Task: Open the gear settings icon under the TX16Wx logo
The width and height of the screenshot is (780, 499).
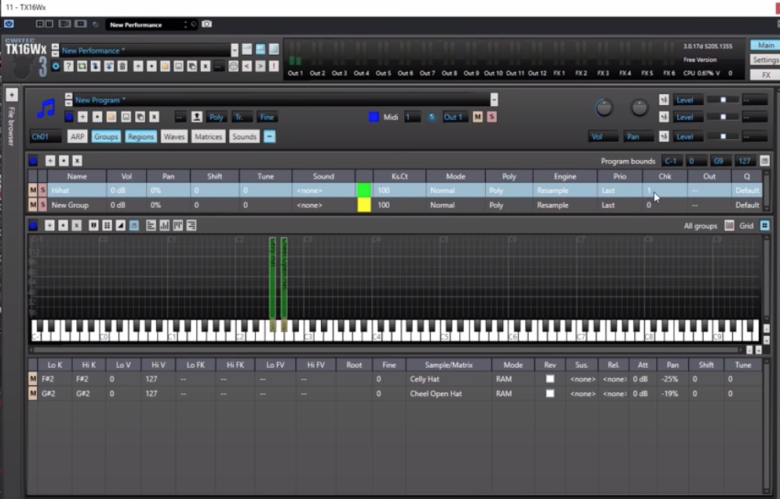Action: click(56, 66)
